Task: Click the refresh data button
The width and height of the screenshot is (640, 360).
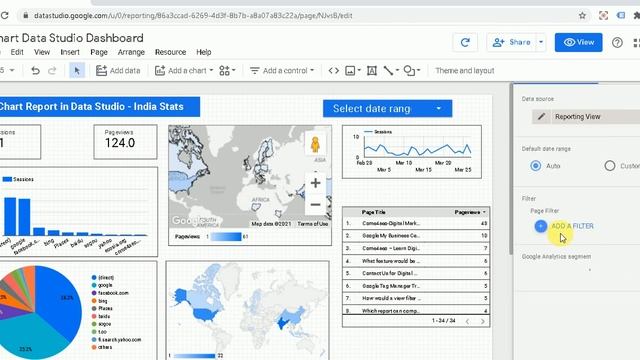Action: (465, 42)
